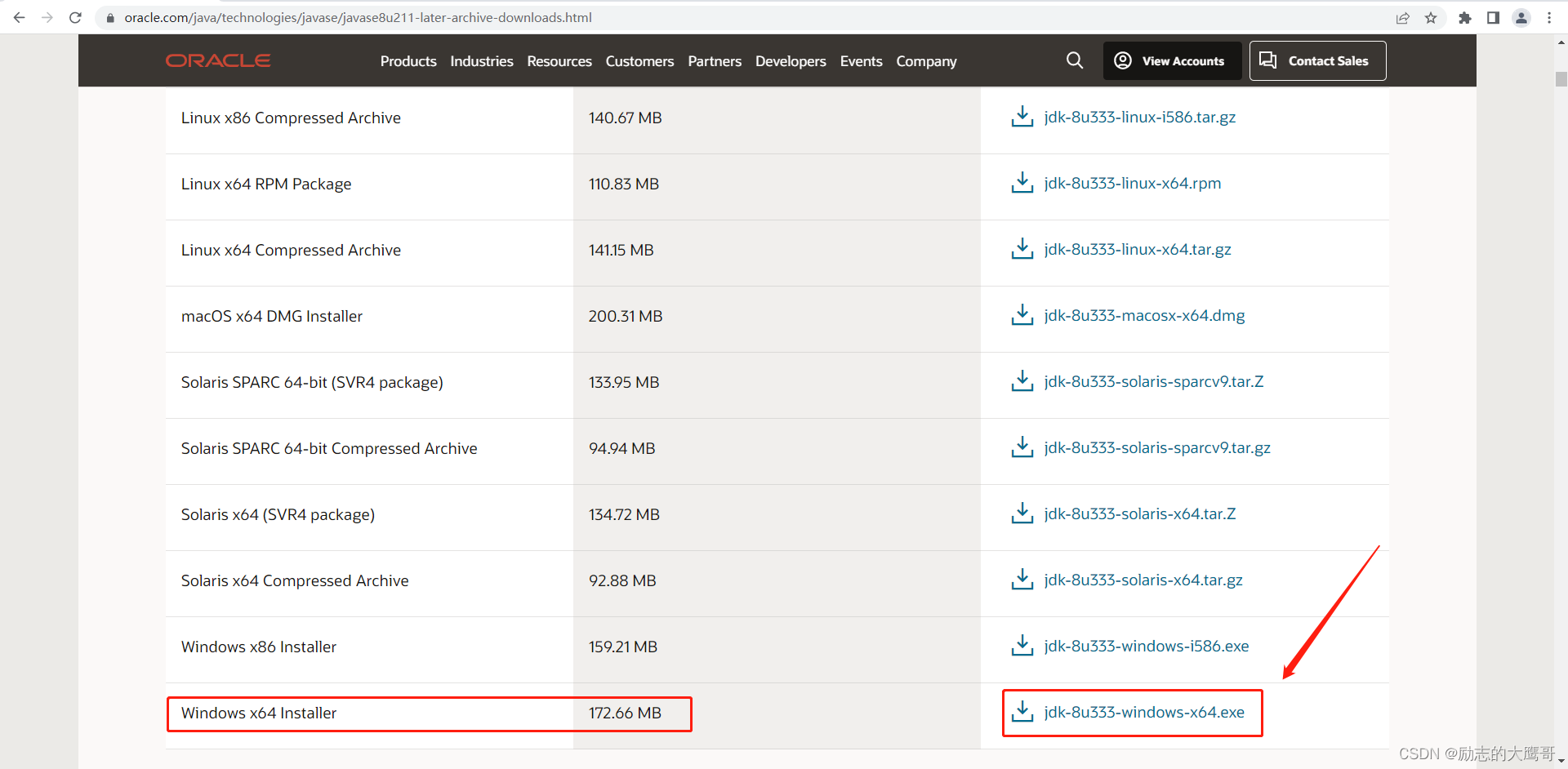Select 'Windows x64 Installer' text
1568x769 pixels.
point(259,713)
